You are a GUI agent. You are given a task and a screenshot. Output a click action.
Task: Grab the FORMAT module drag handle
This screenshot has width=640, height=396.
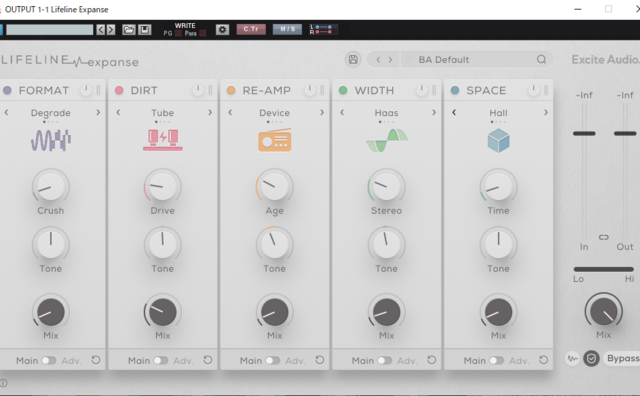98,90
